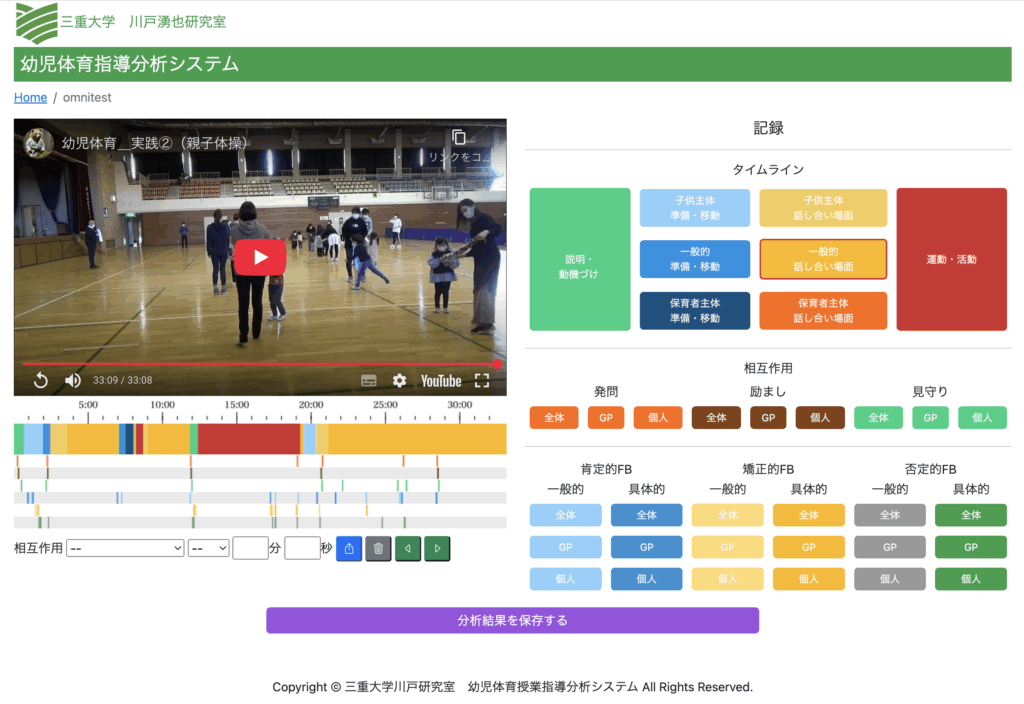Click the minutes (分) input field
The width and height of the screenshot is (1024, 704).
[x=250, y=548]
